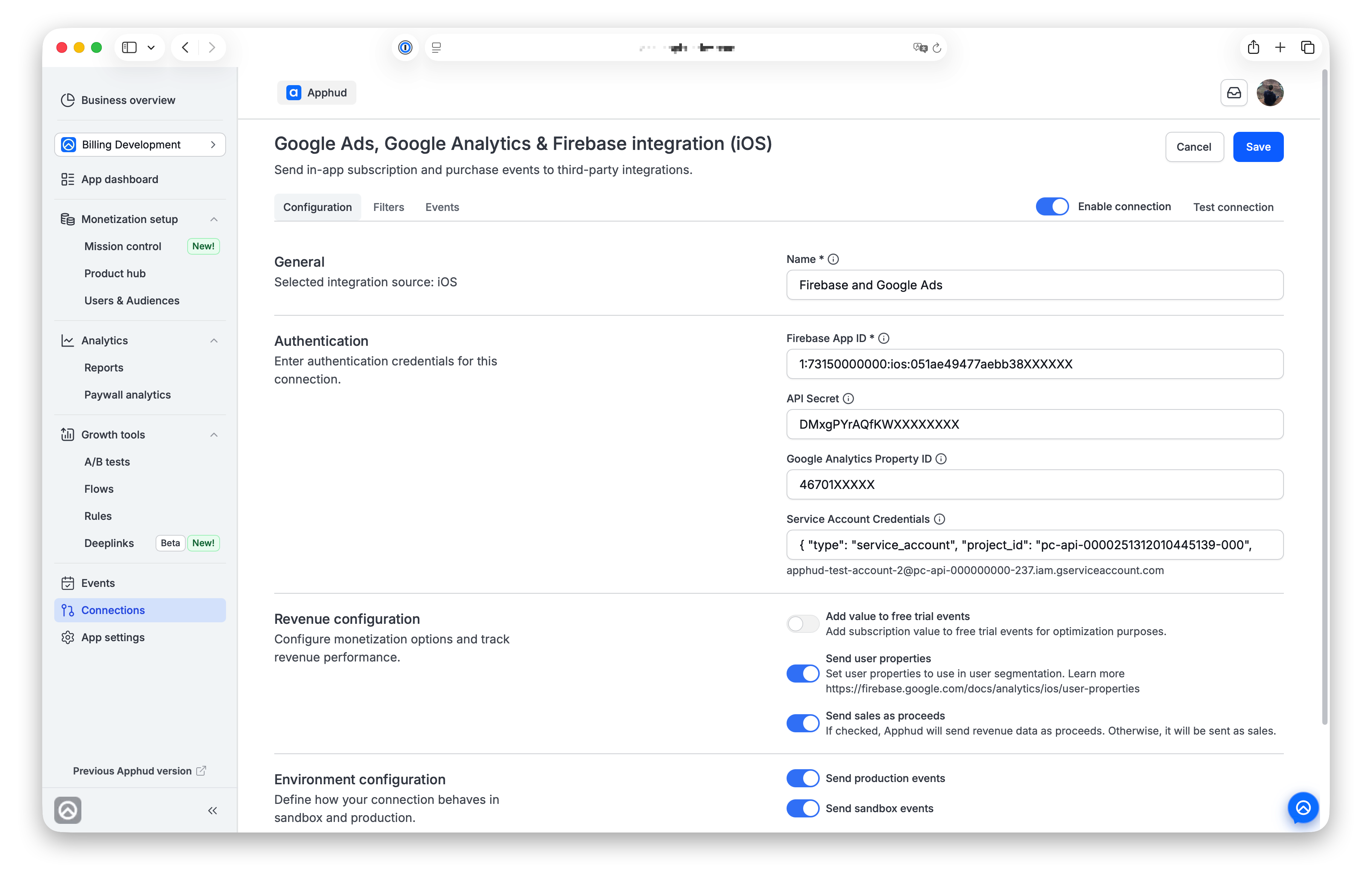Toggle the Safari sidebar icon
Screen dimensions: 1372x889
click(129, 47)
